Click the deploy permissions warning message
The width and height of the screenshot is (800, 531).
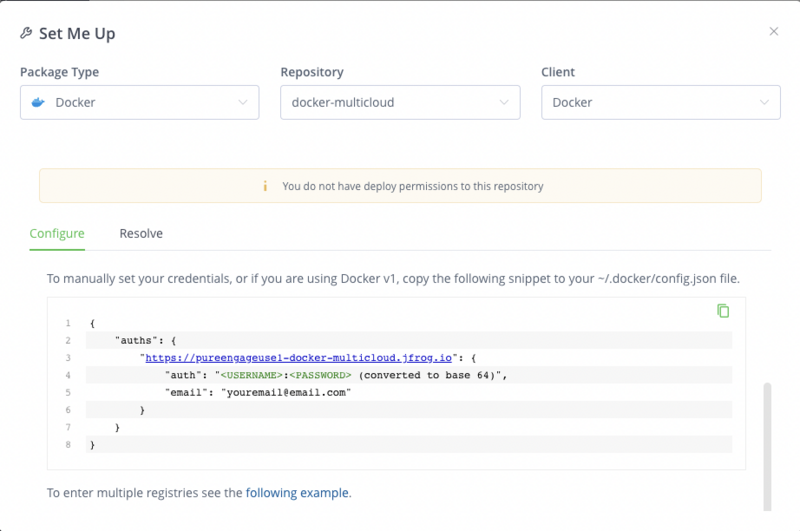(413, 186)
